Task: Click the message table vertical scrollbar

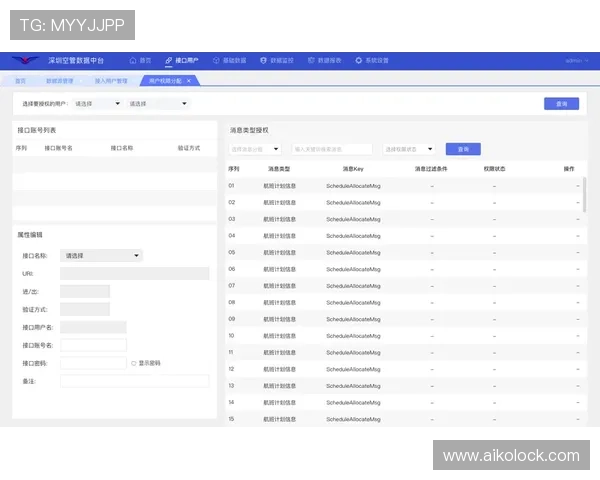Action: point(585,192)
